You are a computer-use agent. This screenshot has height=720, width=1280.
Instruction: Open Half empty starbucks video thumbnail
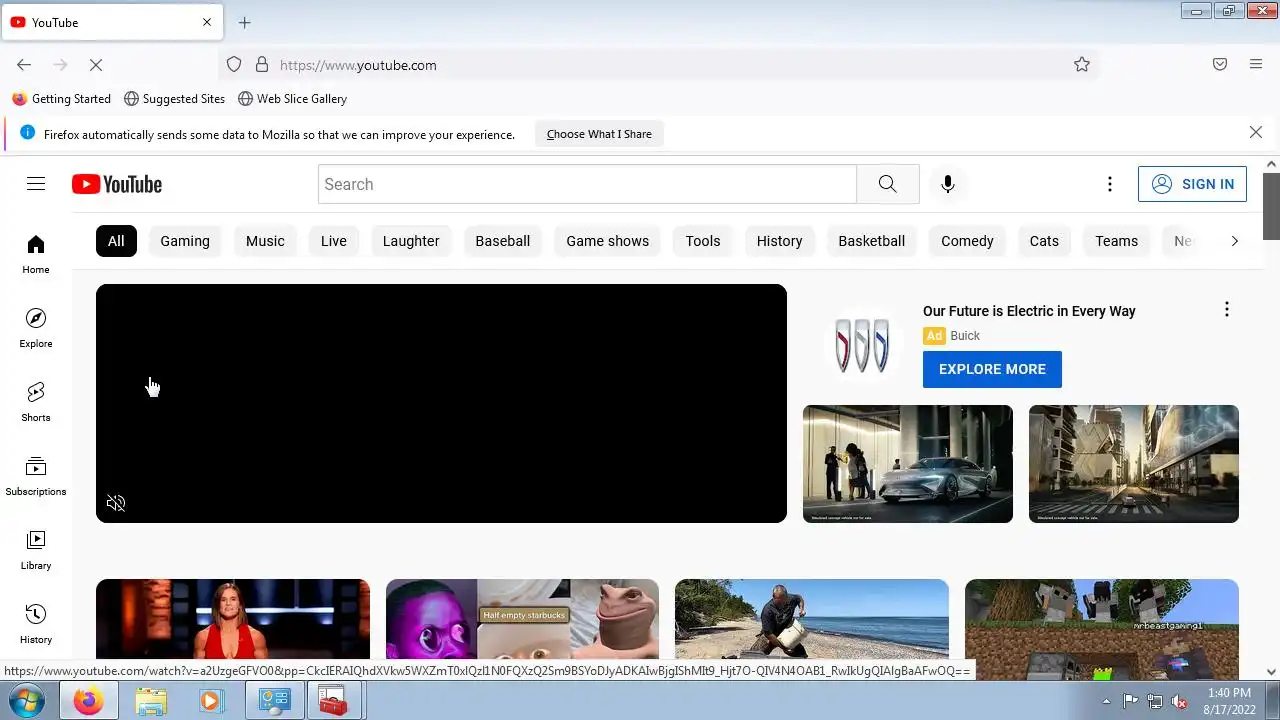pos(522,619)
